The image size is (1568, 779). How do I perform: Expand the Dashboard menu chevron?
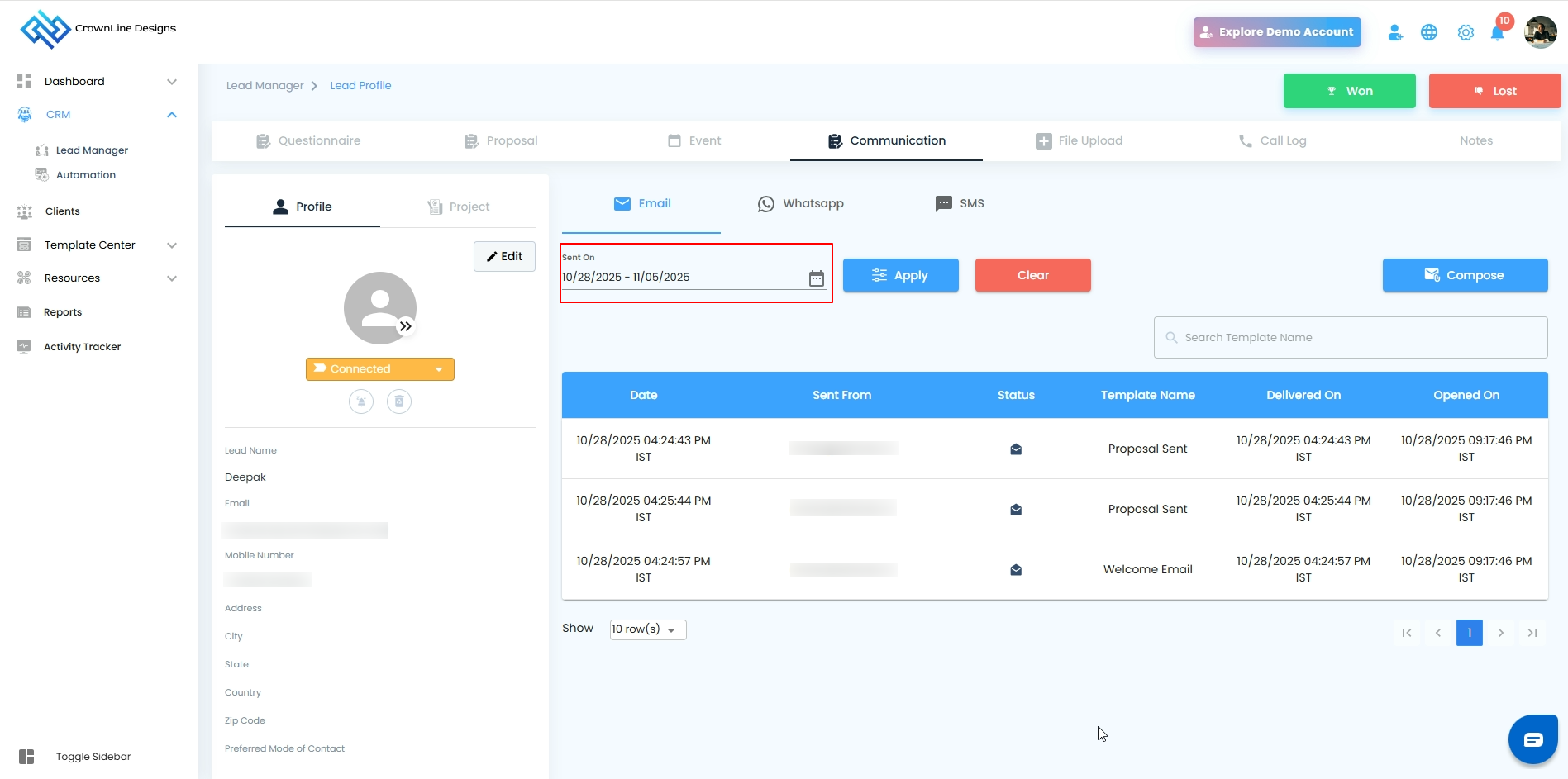click(172, 82)
